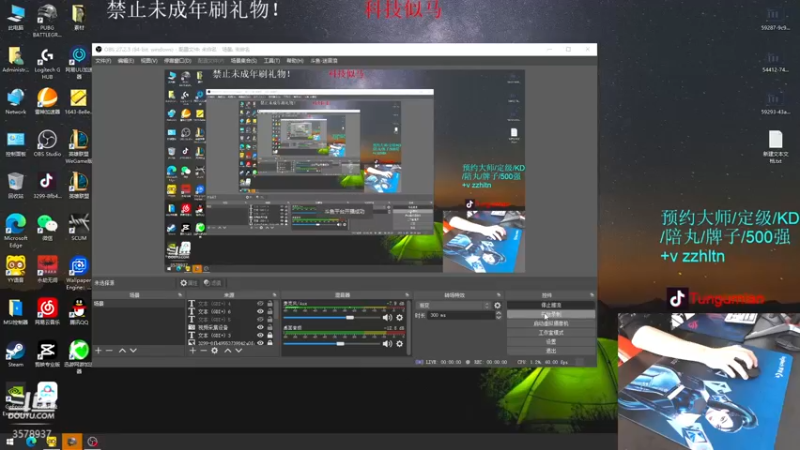Toggle visibility of 文本 (GDI+) 5 source
Screen dimensions: 800x450
(x=260, y=319)
